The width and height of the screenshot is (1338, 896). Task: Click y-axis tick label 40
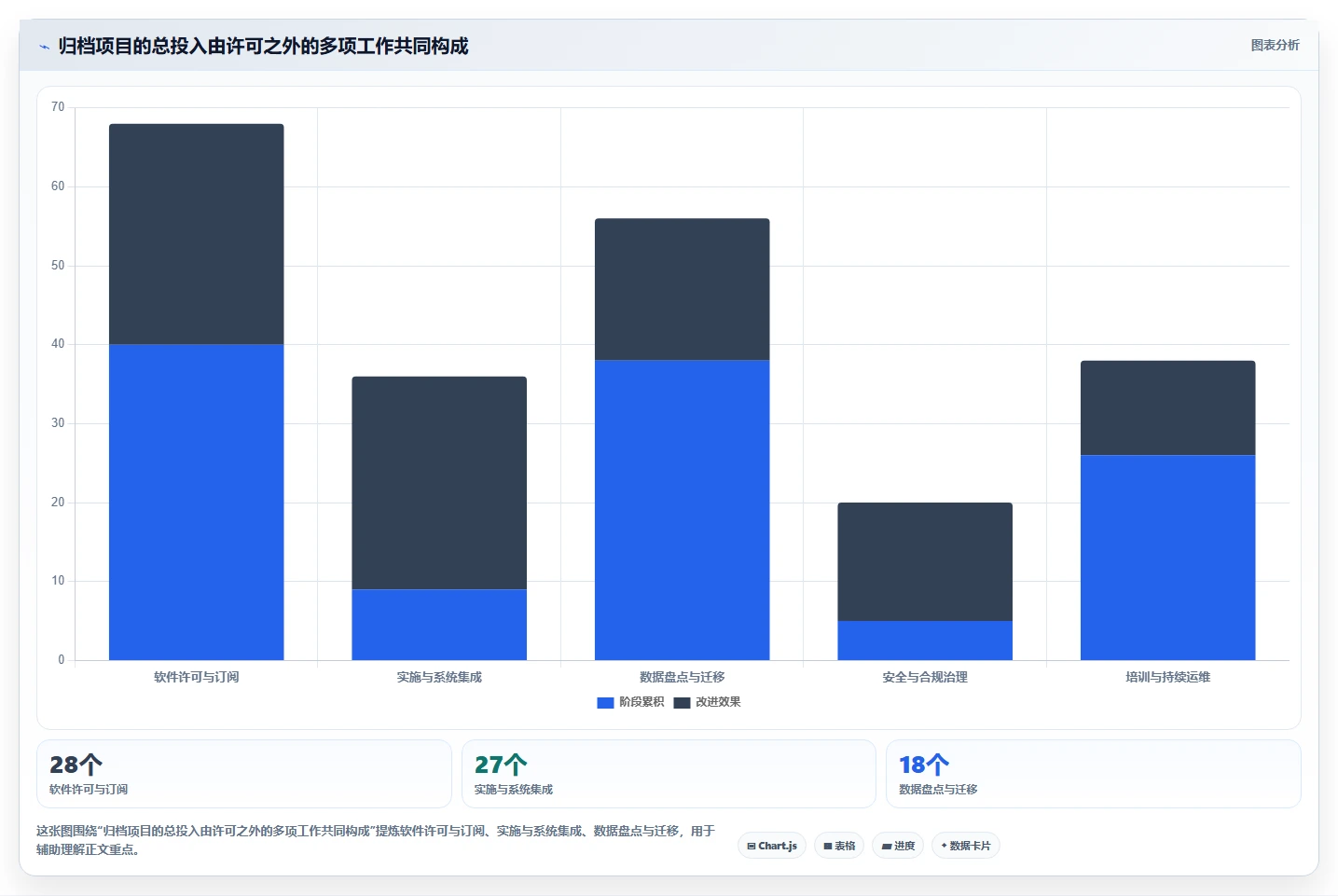58,344
